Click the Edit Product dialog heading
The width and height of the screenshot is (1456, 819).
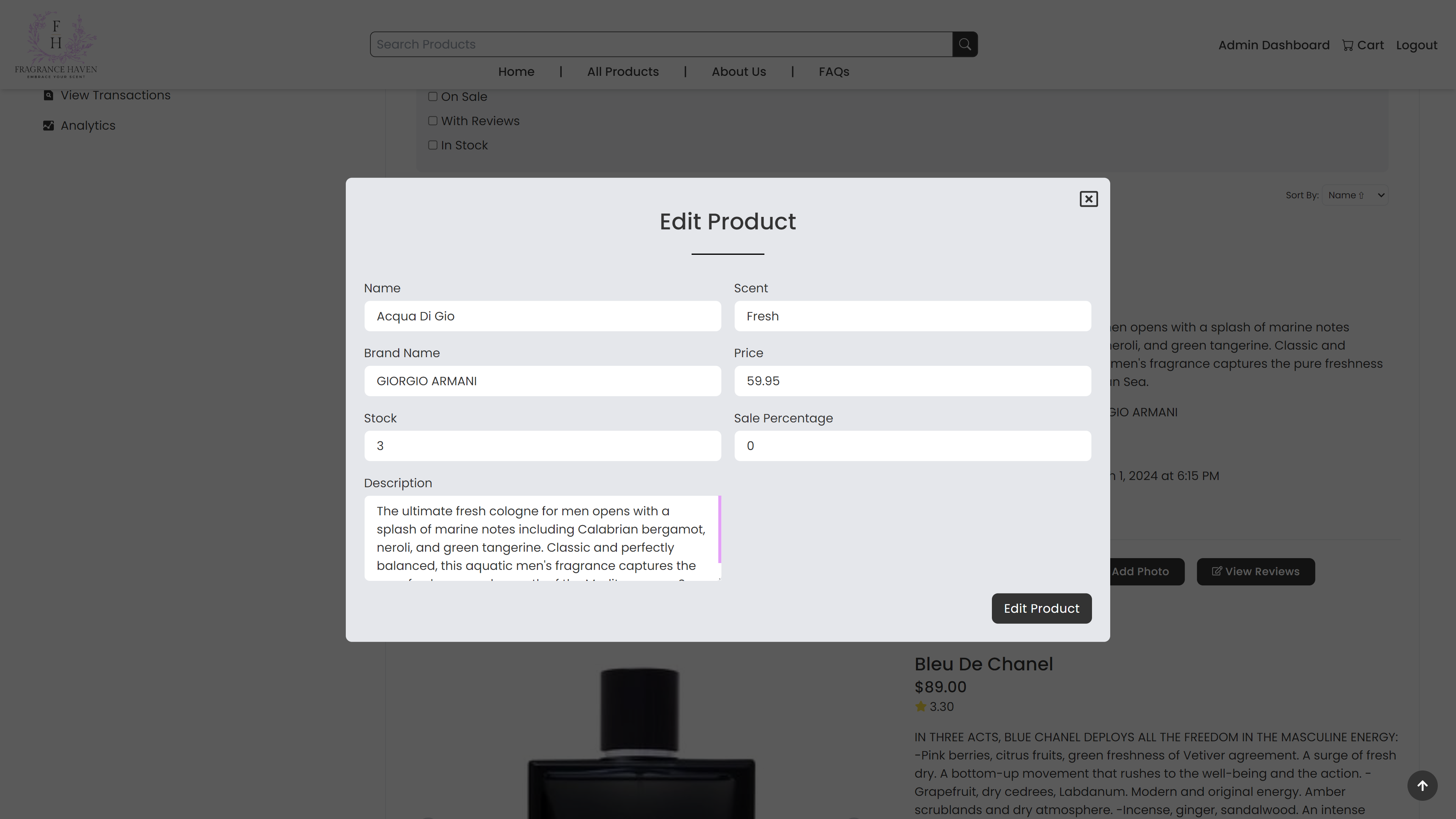coord(728,221)
